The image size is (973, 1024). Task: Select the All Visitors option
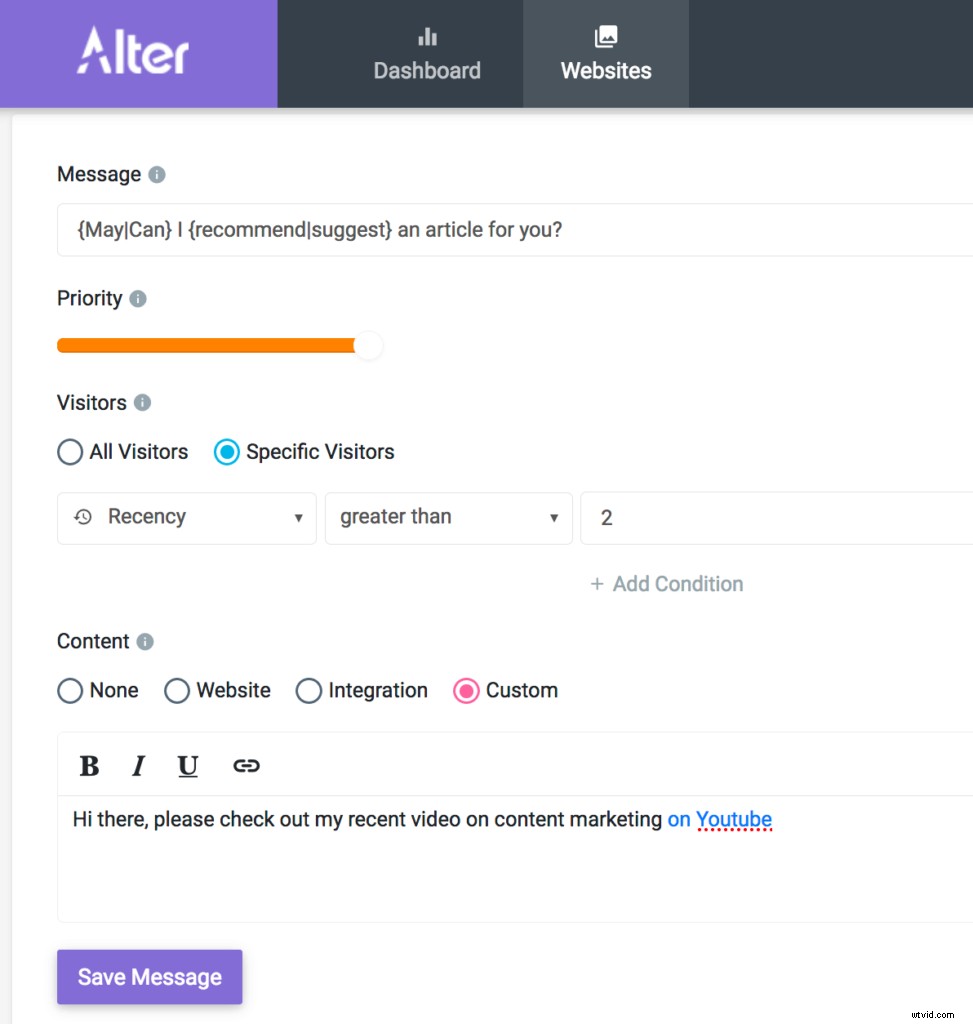[x=70, y=452]
